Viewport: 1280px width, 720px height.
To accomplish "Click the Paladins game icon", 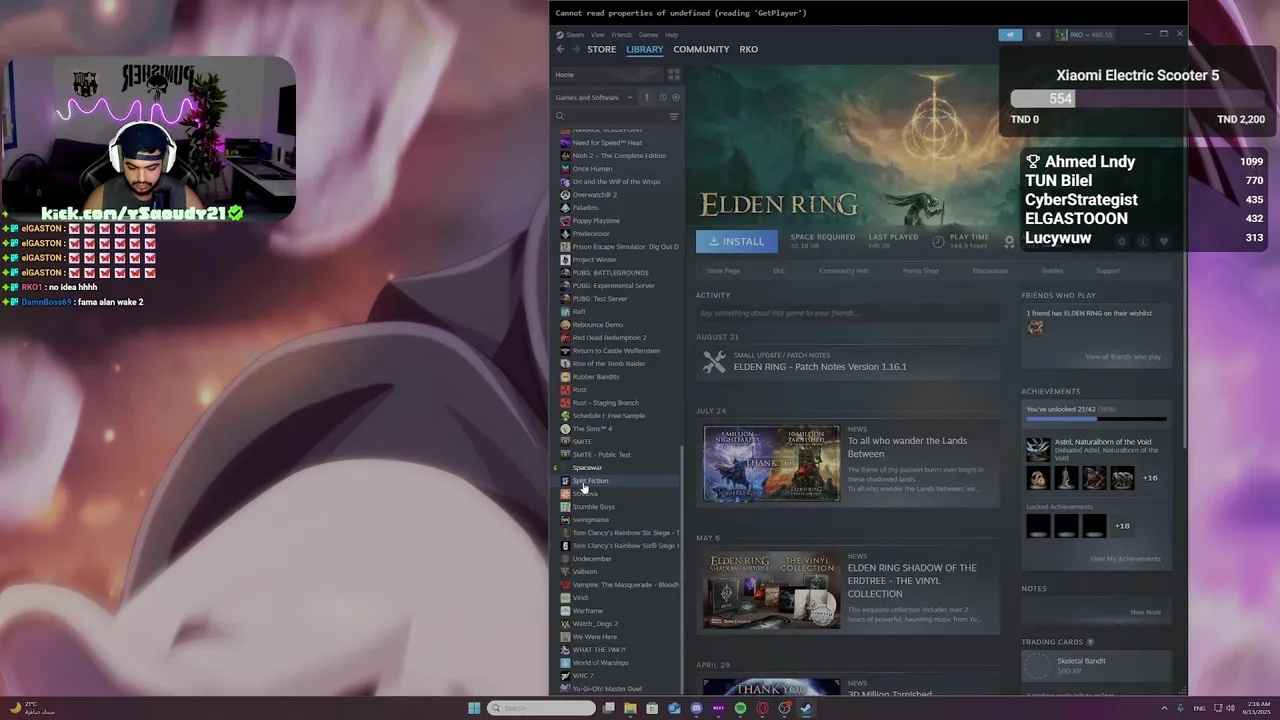I will coord(565,208).
